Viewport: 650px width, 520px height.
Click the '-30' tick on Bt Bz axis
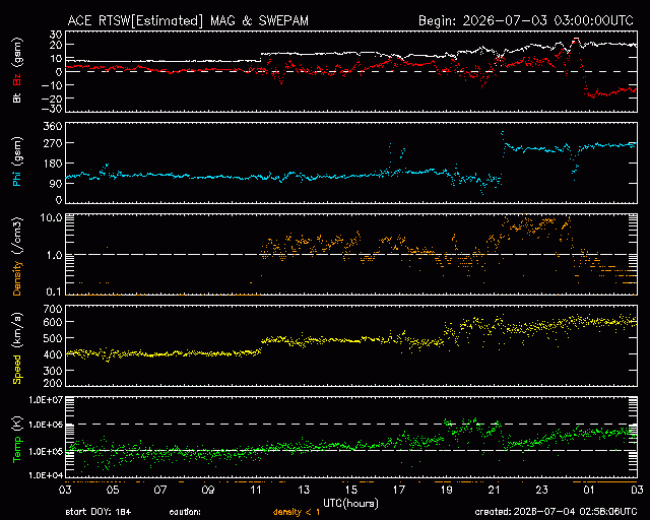point(52,109)
